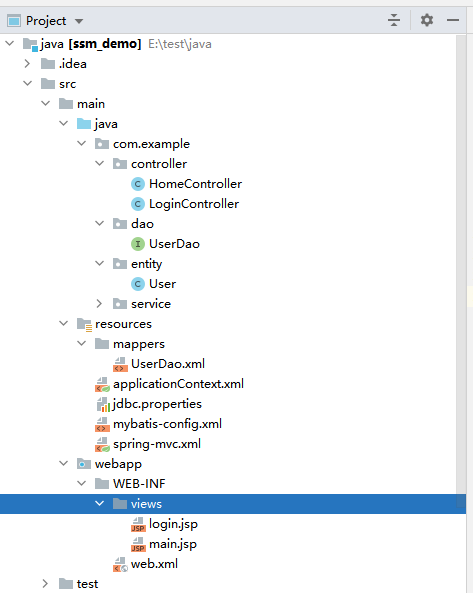Collapse the resources folder
This screenshot has width=473, height=593.
click(64, 323)
